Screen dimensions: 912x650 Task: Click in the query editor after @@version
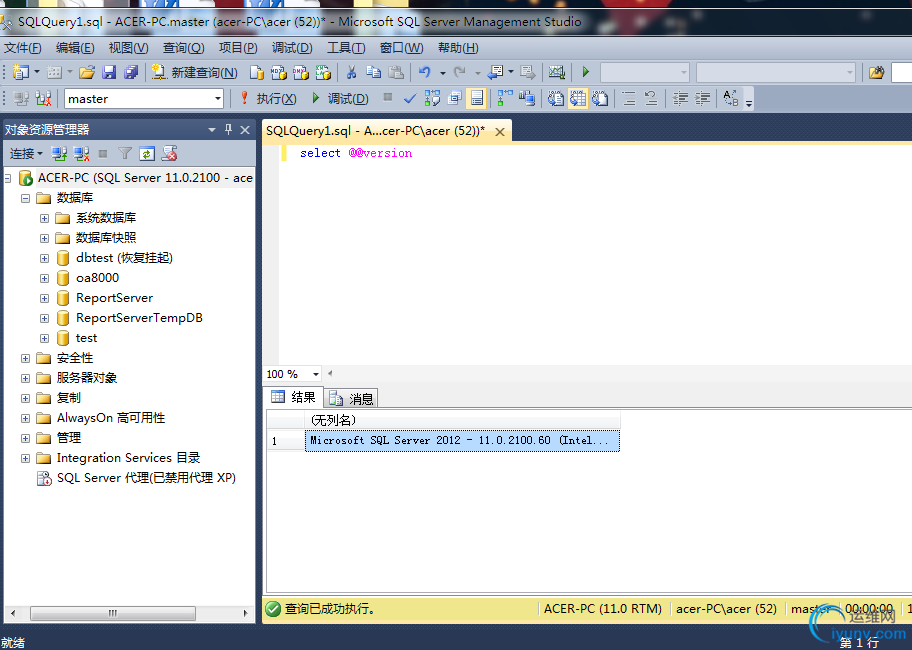tap(415, 153)
